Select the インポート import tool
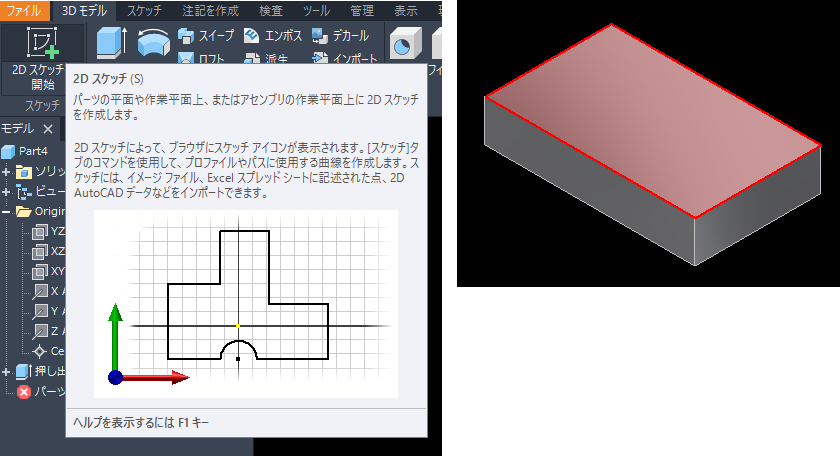840x456 pixels. coord(344,58)
